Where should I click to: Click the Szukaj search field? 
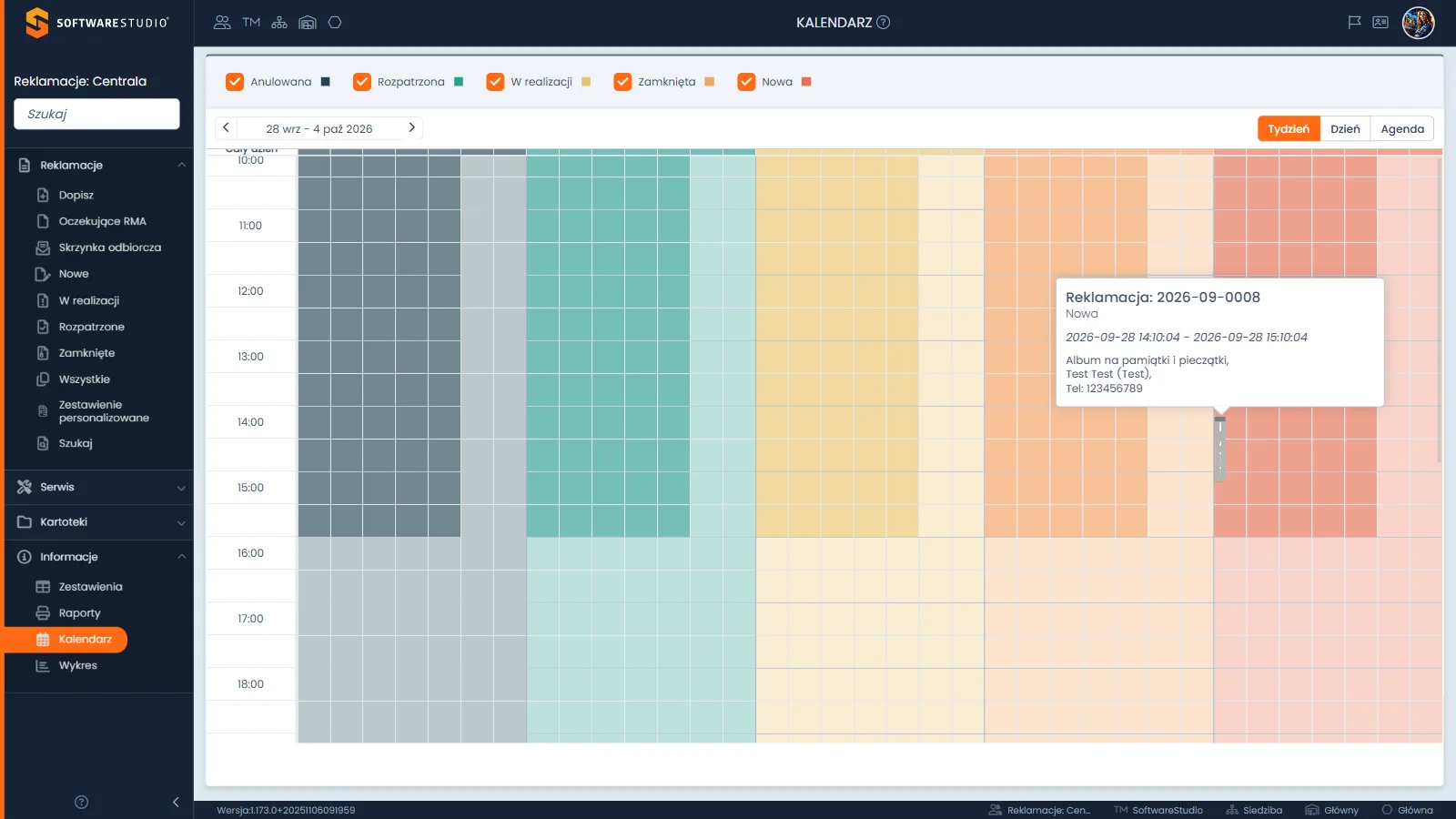click(96, 114)
